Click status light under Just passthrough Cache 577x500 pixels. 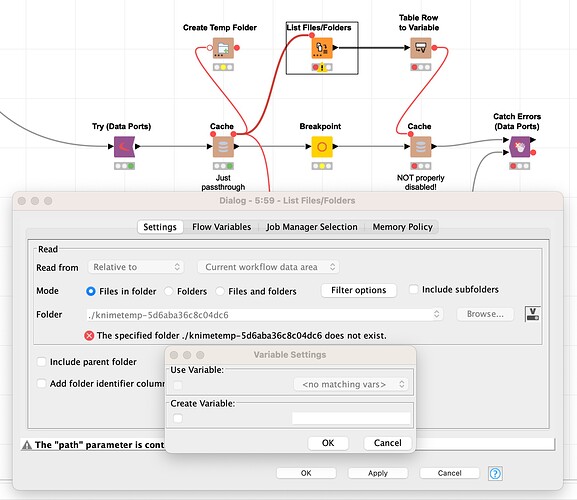pos(223,166)
